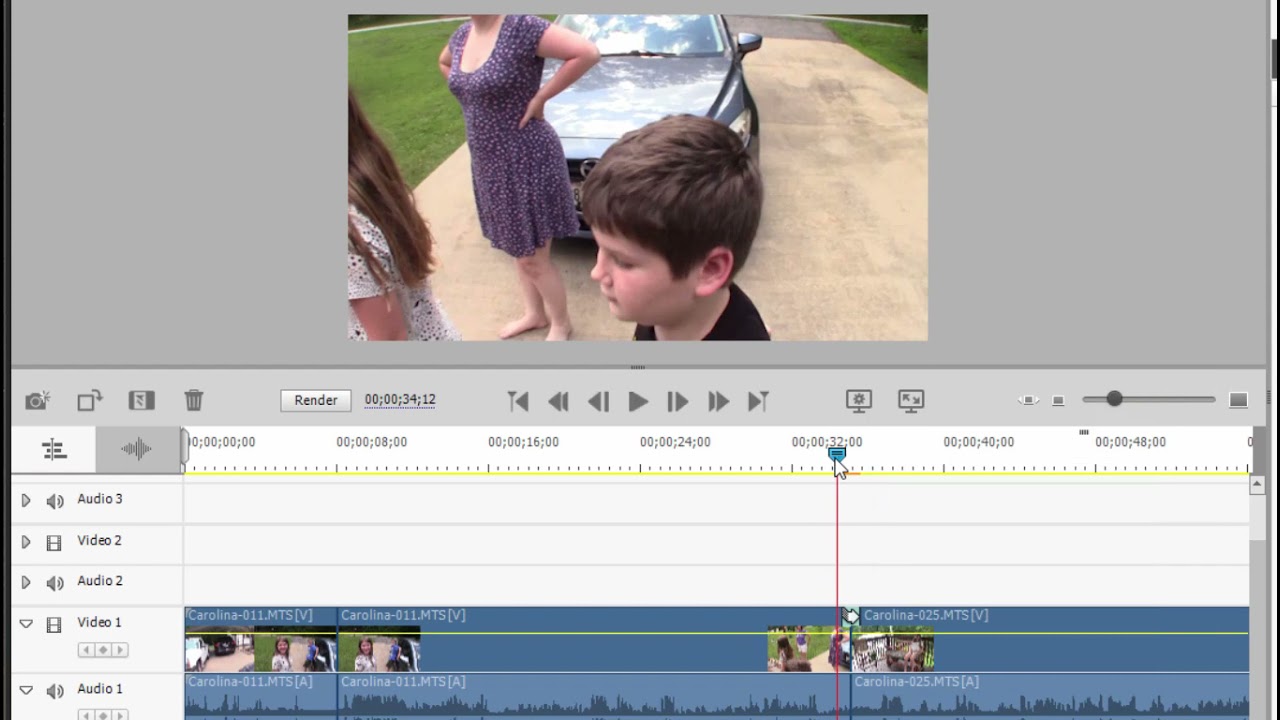Viewport: 1280px width, 720px height.
Task: Click the timeline scrollbar up arrow
Action: (1257, 485)
